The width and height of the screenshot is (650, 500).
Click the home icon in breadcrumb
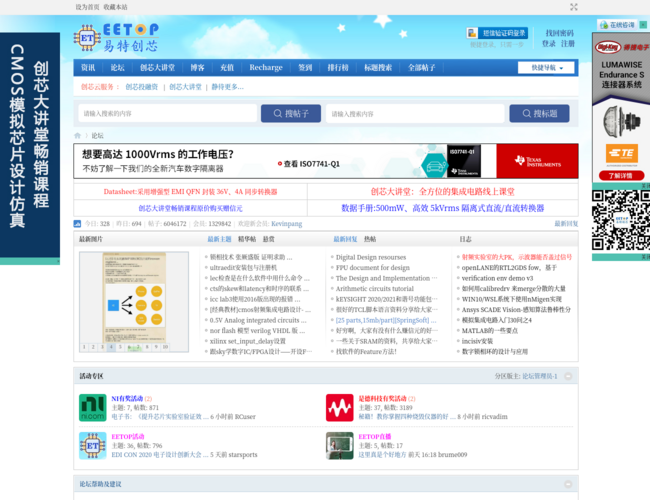[x=78, y=136]
